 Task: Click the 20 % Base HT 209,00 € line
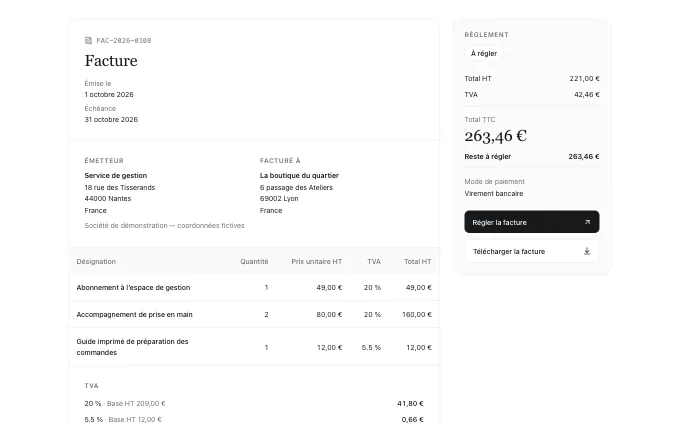click(x=125, y=403)
